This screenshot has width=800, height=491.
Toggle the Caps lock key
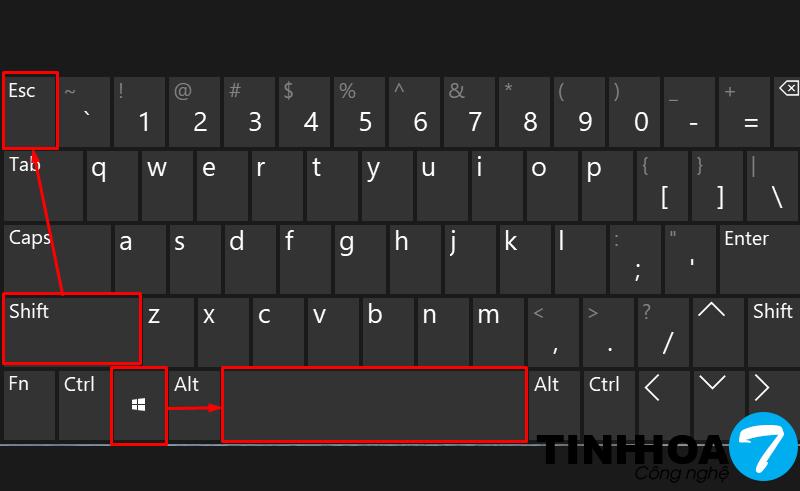click(x=57, y=259)
